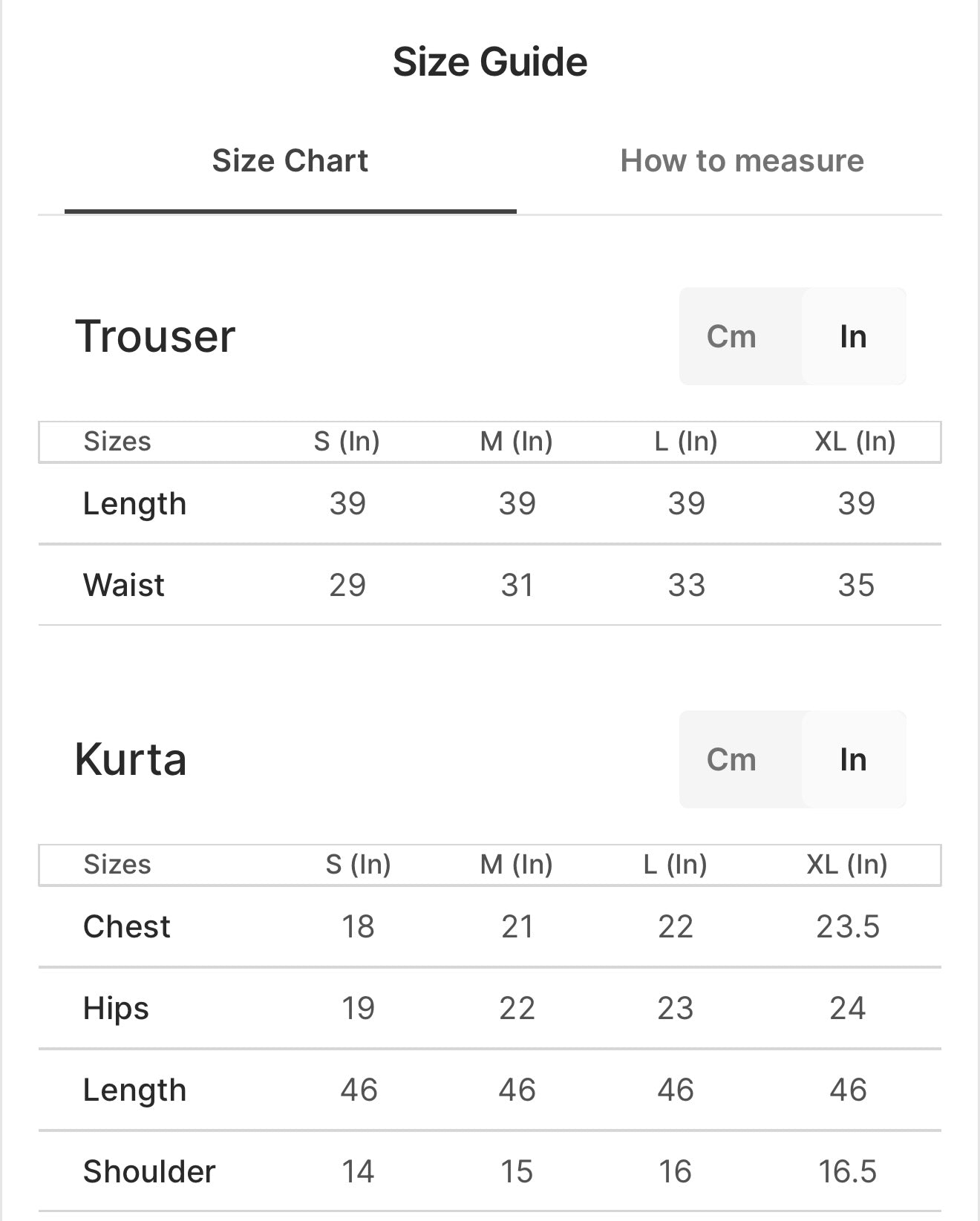Open the How to measure tab
980x1221 pixels.
pos(742,161)
